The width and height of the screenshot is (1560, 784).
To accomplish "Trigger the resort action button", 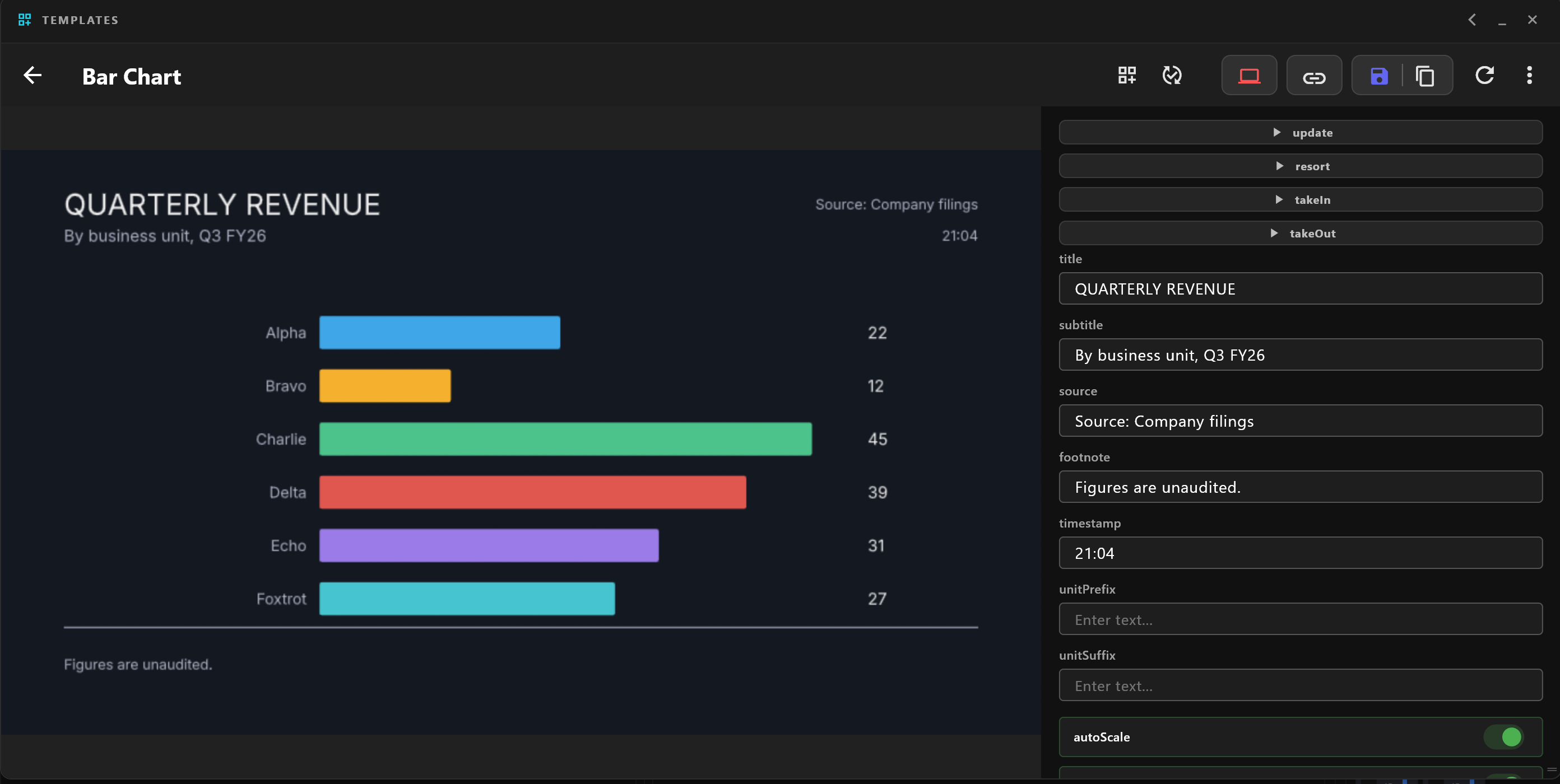I will click(x=1300, y=166).
